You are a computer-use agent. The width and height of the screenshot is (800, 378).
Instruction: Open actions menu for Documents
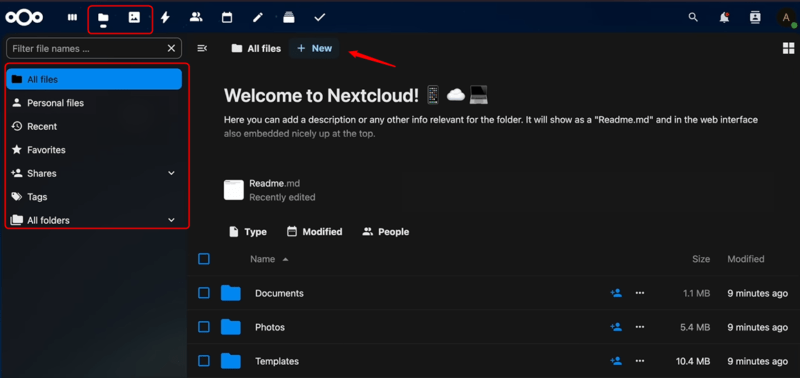click(x=640, y=293)
